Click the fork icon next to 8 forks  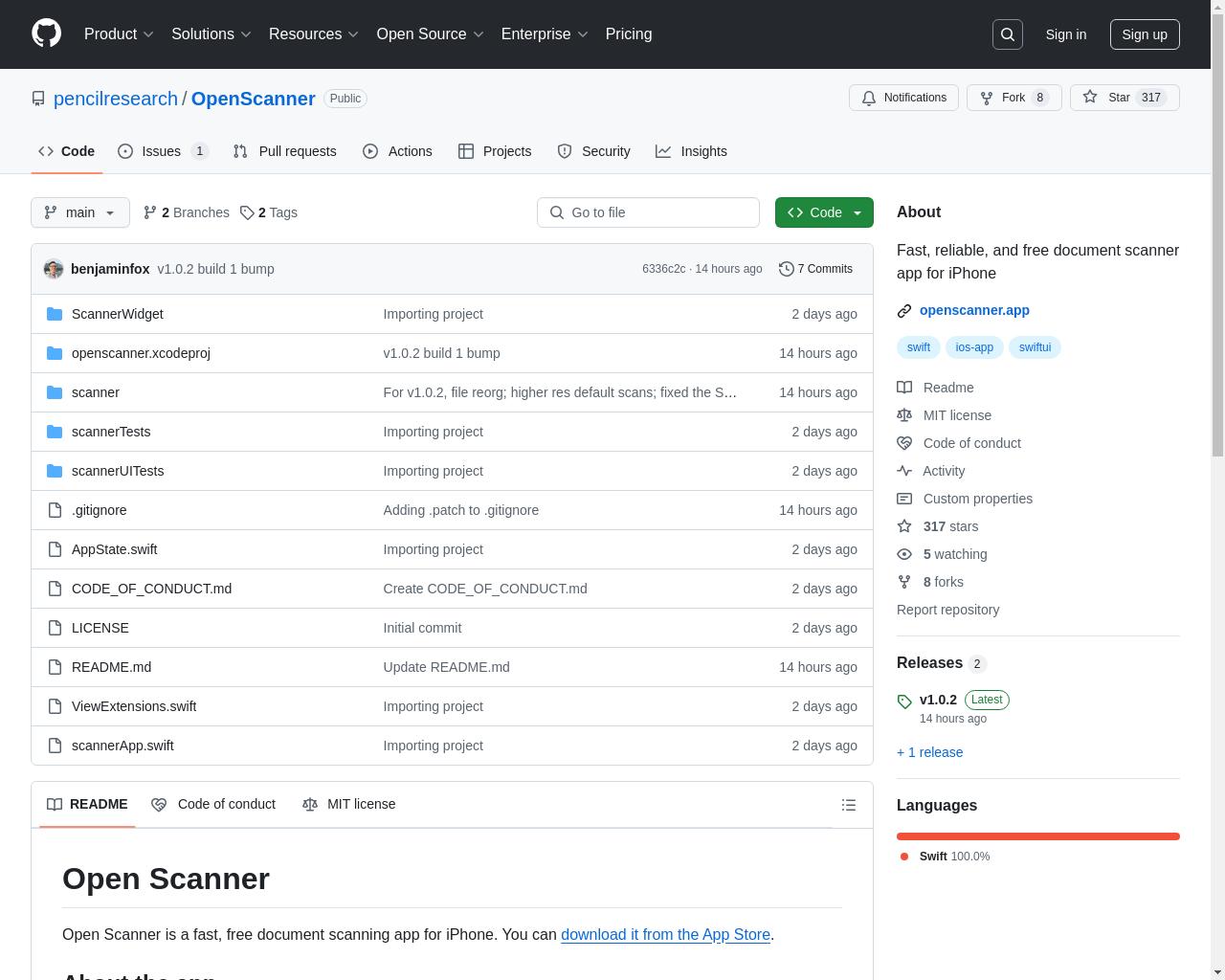[904, 582]
